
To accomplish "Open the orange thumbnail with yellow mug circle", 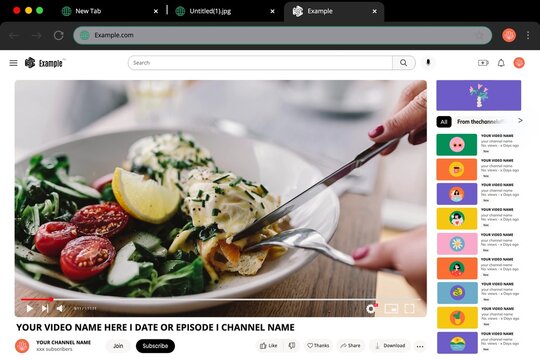I will (x=457, y=169).
